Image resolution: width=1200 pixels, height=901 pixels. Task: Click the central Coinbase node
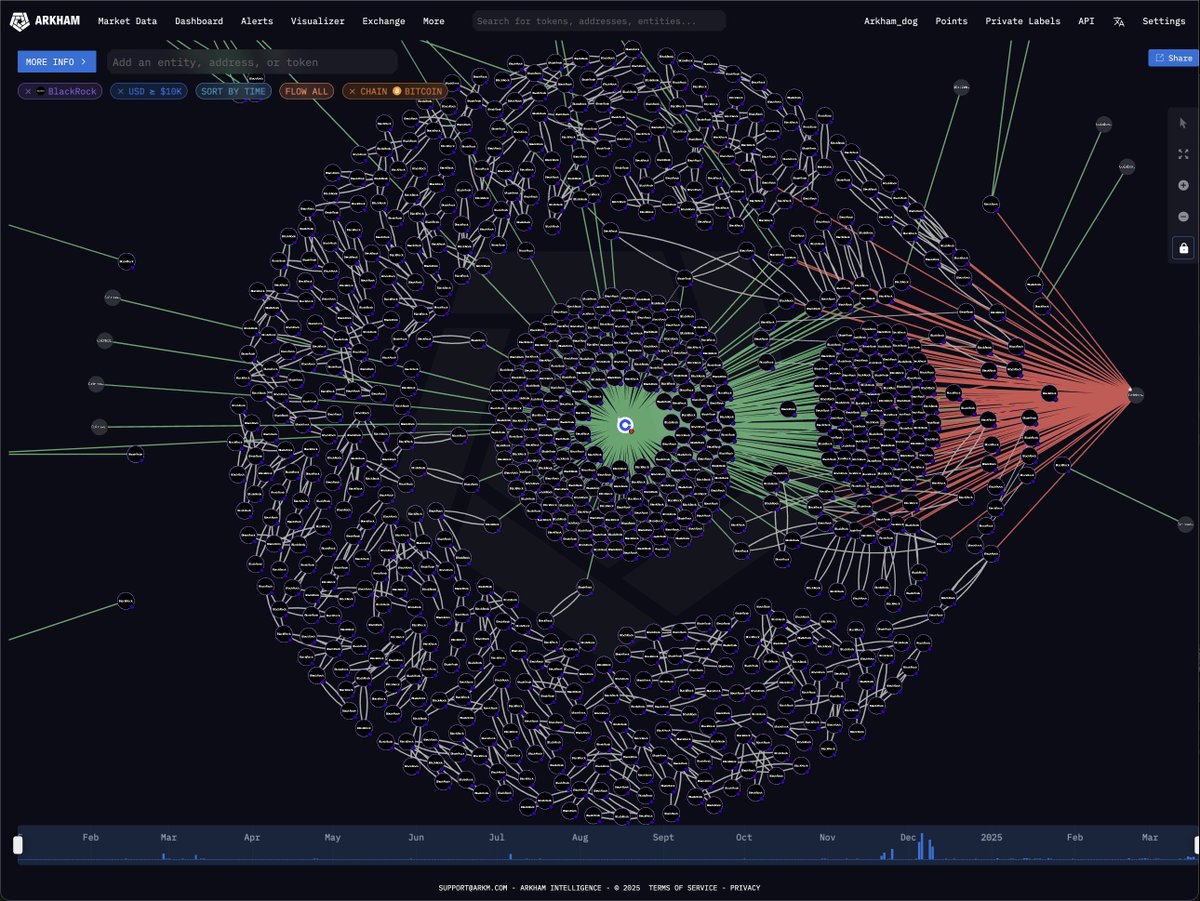tap(625, 426)
